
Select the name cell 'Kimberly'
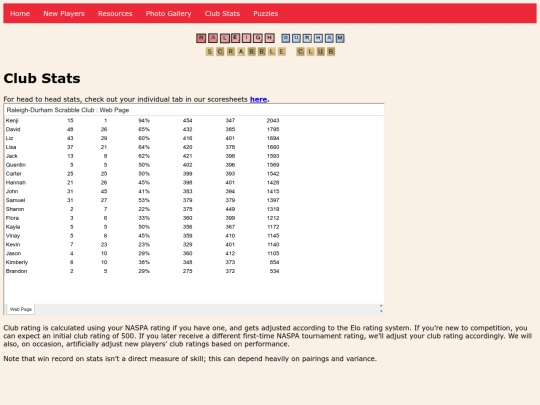(17, 262)
